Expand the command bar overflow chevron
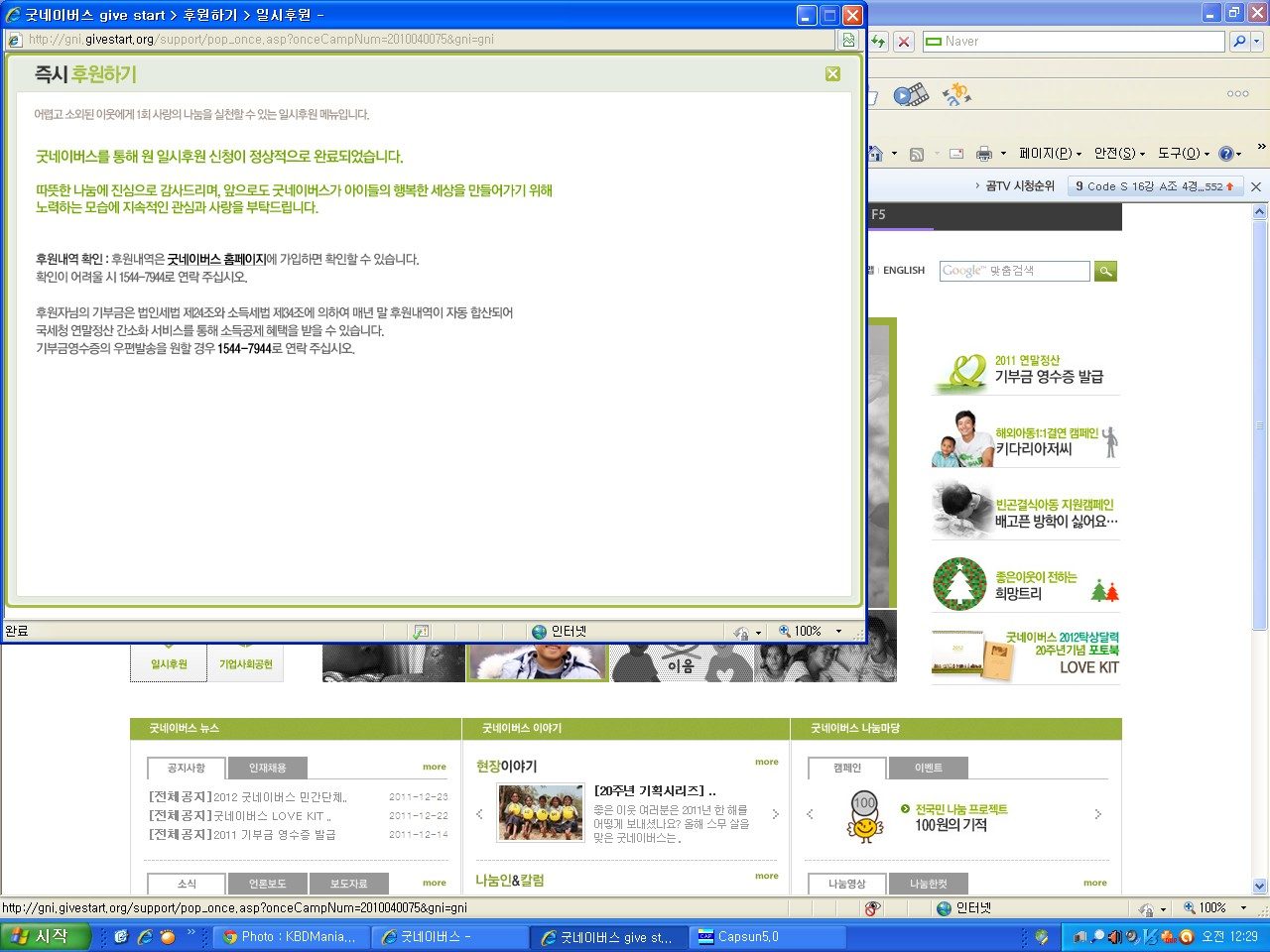The height and width of the screenshot is (952, 1270). [1261, 148]
